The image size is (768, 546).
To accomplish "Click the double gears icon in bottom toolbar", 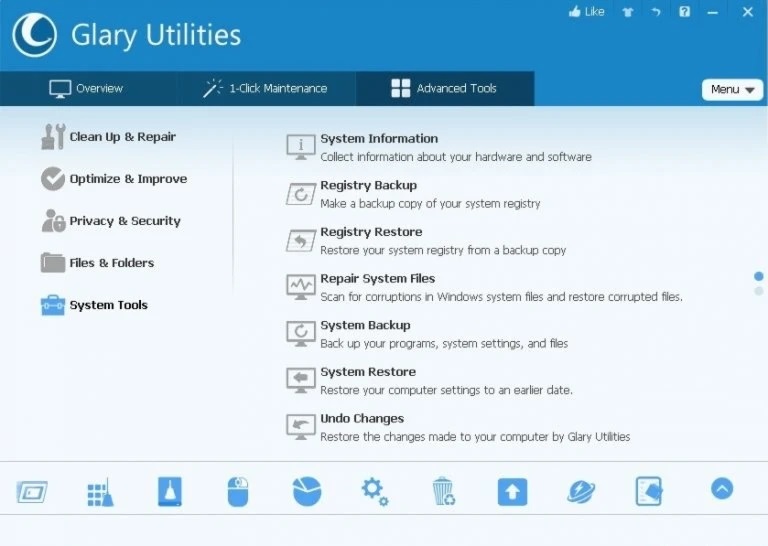I will point(375,491).
